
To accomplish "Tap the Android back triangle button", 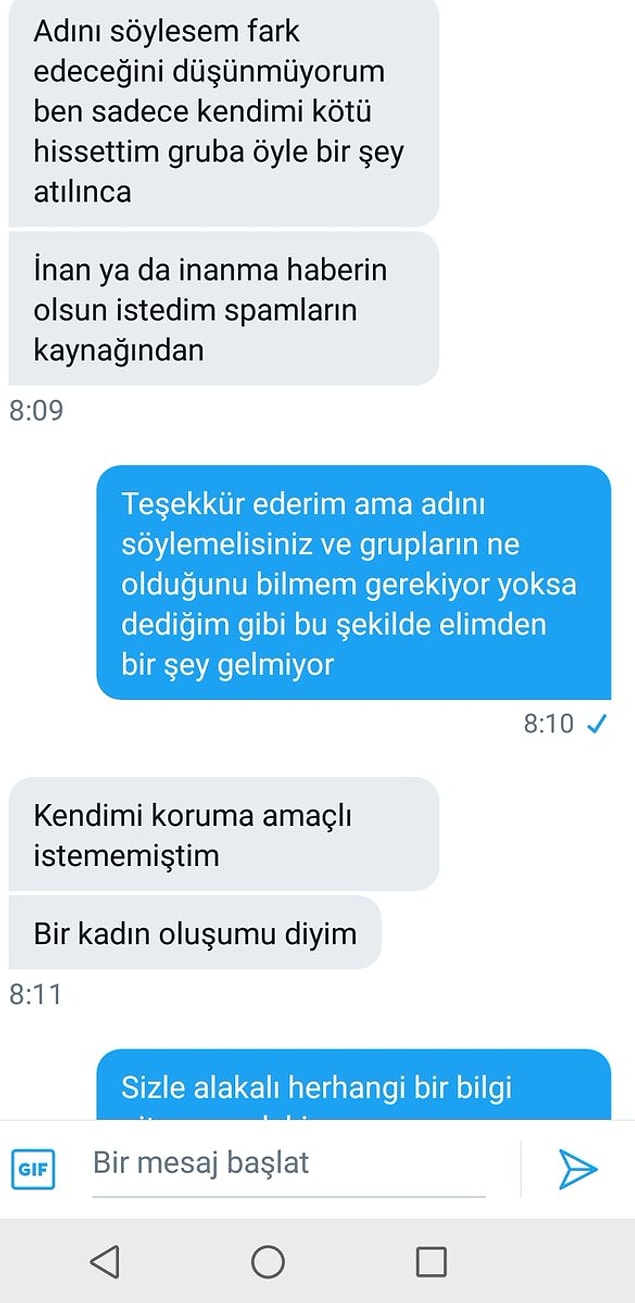I will click(x=105, y=1261).
